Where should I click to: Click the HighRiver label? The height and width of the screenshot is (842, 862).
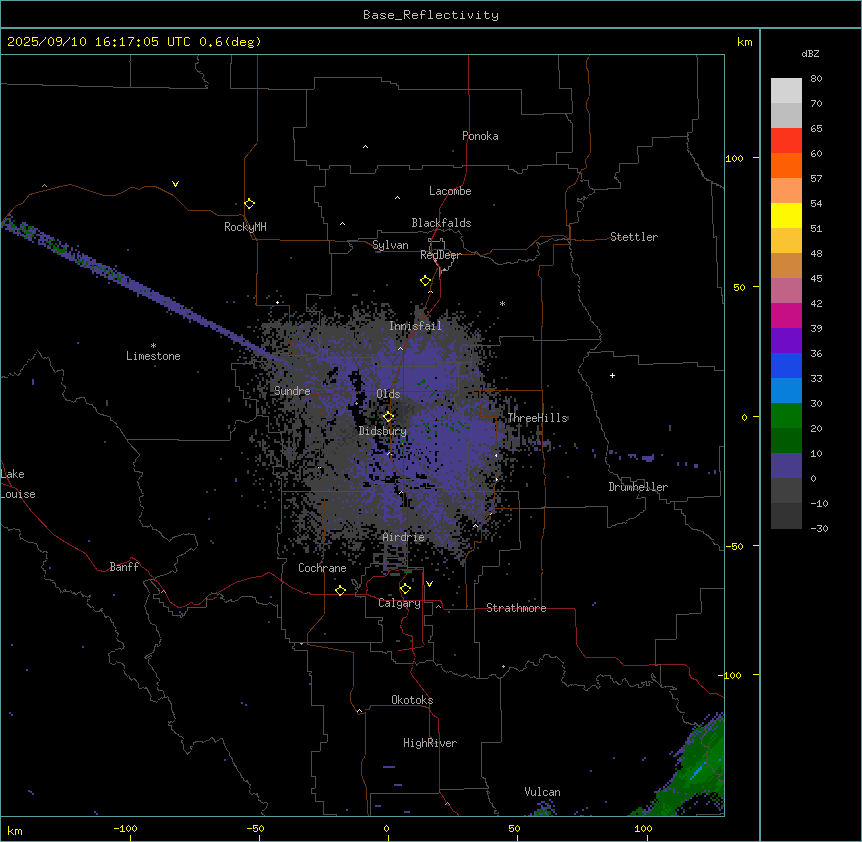pyautogui.click(x=430, y=743)
